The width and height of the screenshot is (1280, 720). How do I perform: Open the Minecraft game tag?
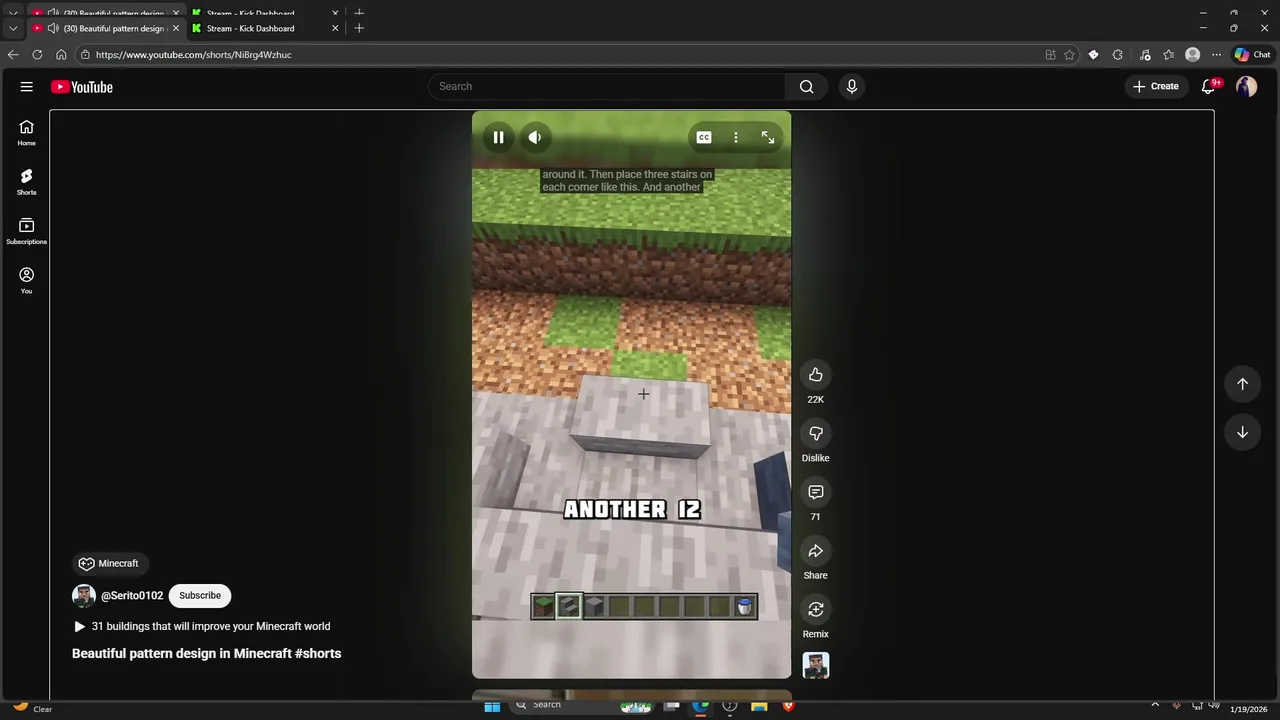pyautogui.click(x=108, y=564)
